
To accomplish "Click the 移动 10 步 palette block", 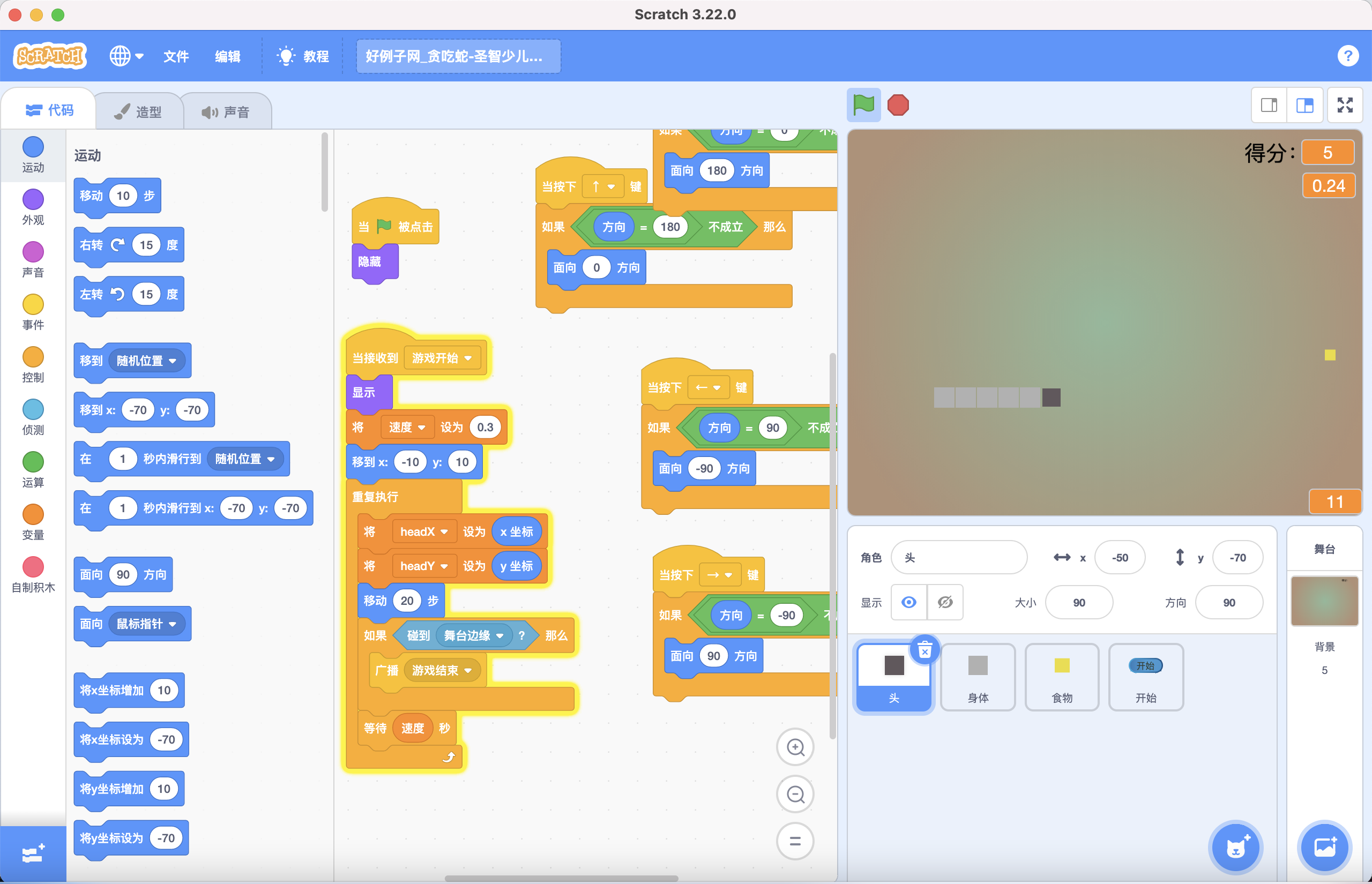I will click(117, 196).
